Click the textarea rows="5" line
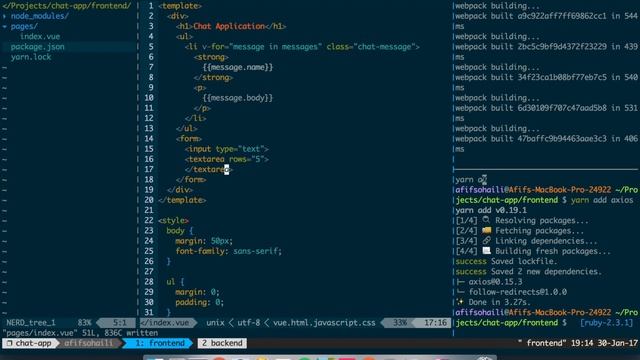Image resolution: width=640 pixels, height=360 pixels. tap(227, 159)
